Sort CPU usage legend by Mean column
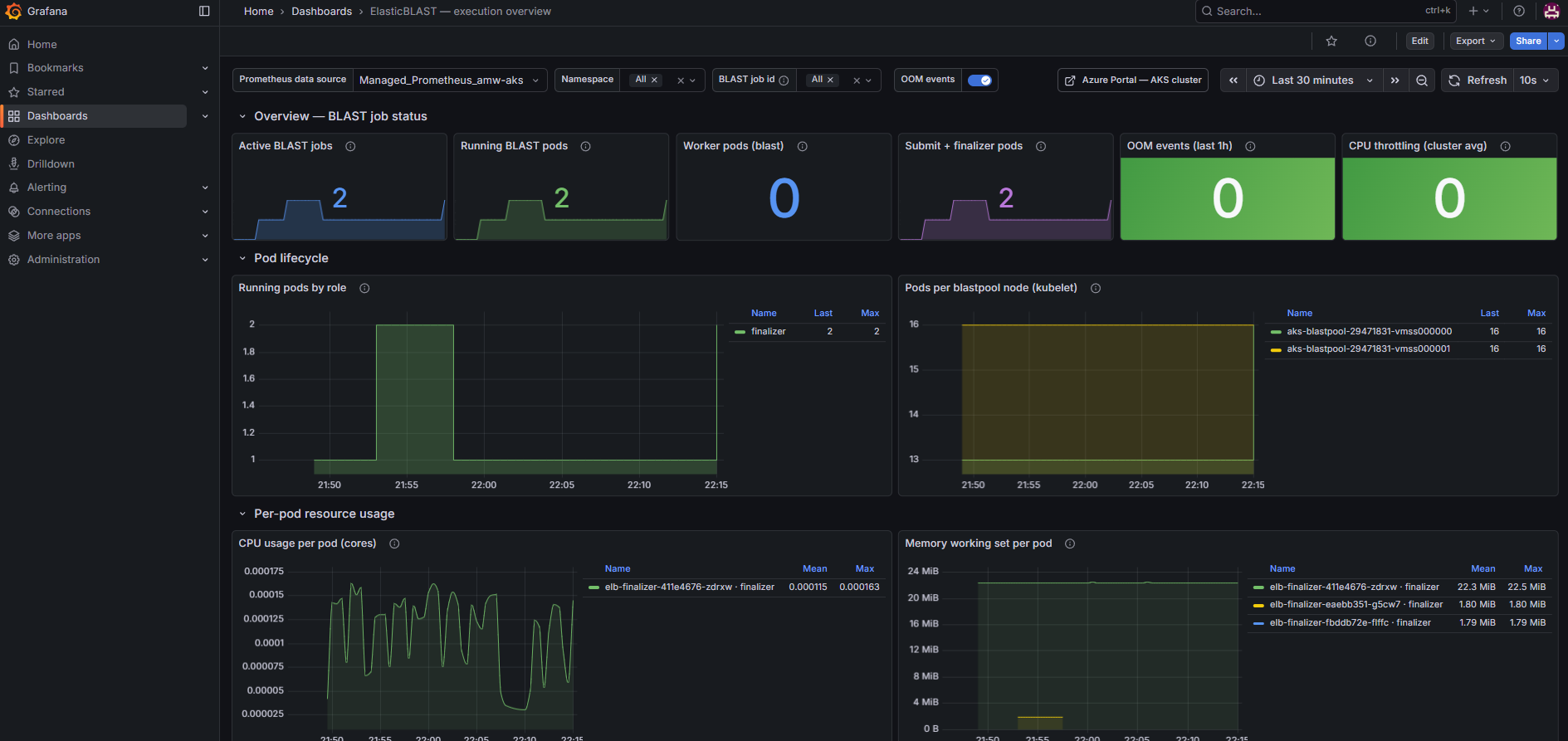The height and width of the screenshot is (741, 1568). tap(814, 568)
